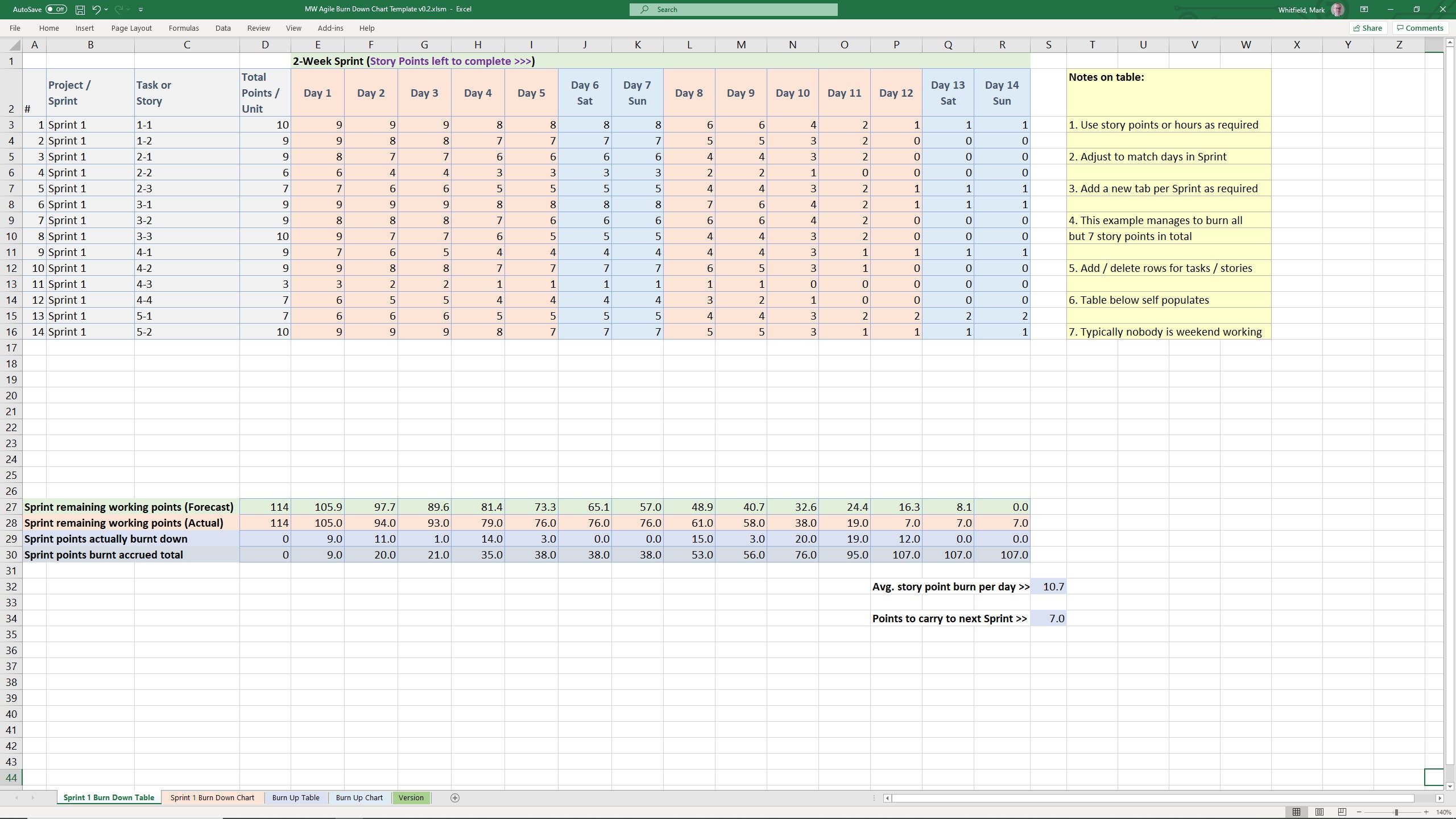Screen dimensions: 1456x819
Task: Click the Zoom In plus icon
Action: (1425, 812)
